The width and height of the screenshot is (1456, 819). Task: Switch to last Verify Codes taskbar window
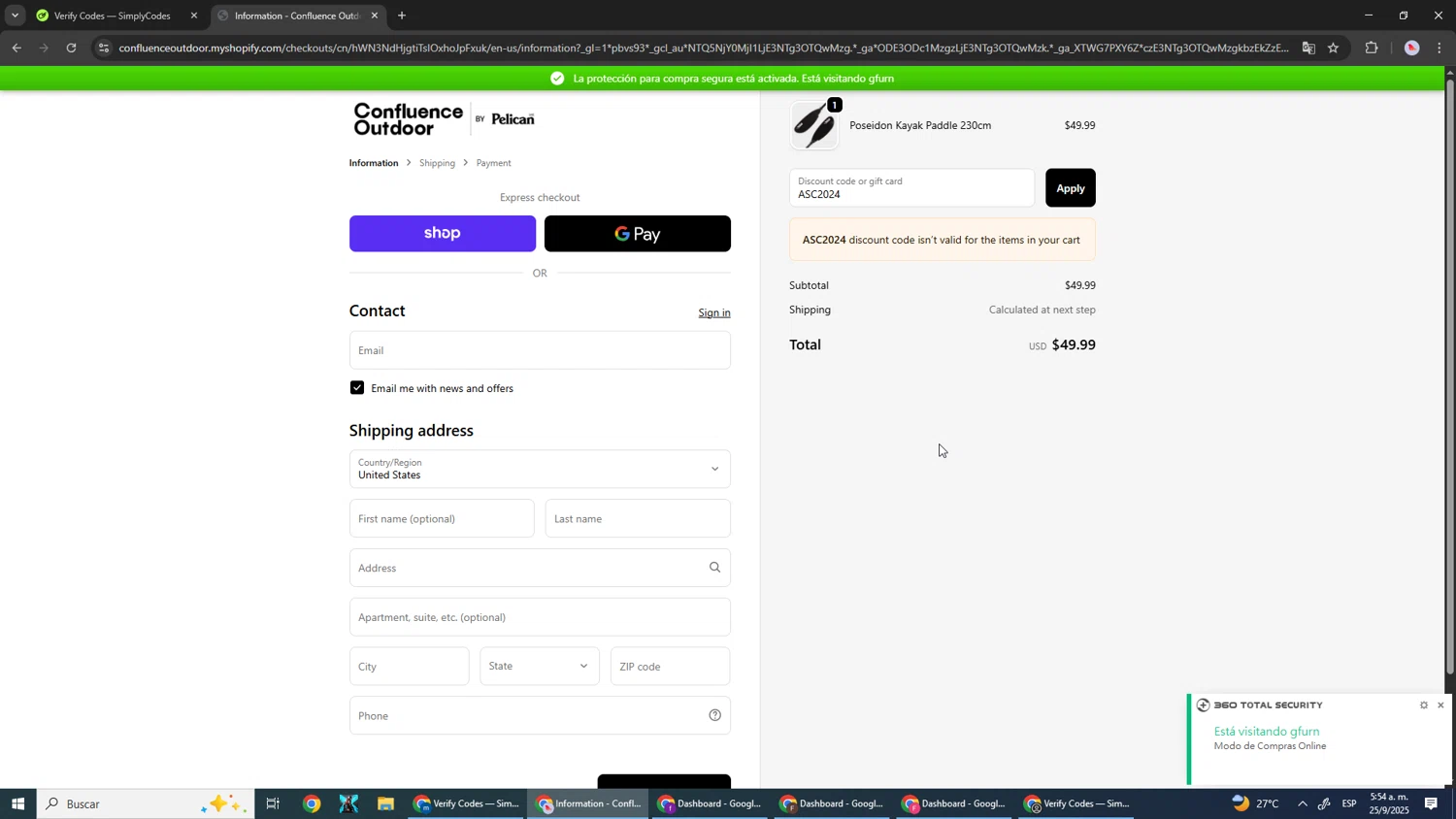1077,803
